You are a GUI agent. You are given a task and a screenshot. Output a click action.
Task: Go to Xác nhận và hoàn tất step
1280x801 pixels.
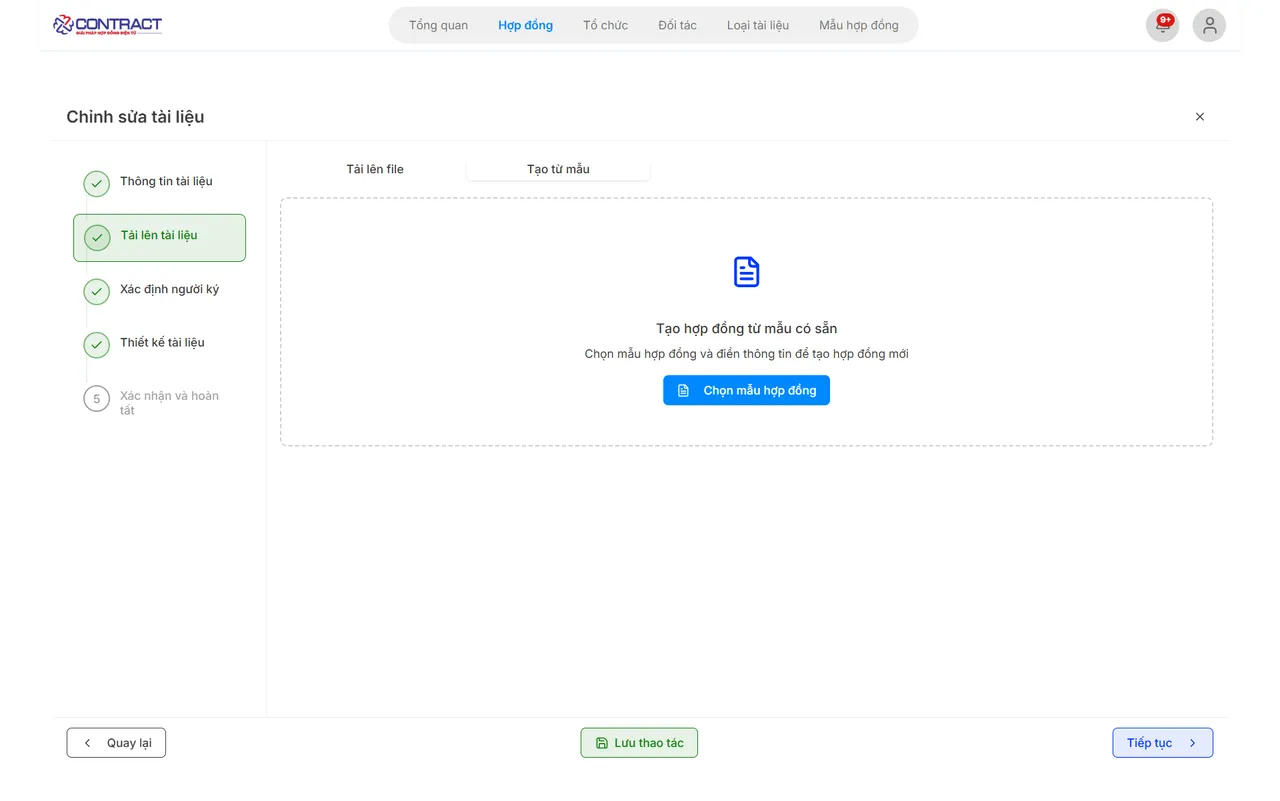(x=169, y=403)
